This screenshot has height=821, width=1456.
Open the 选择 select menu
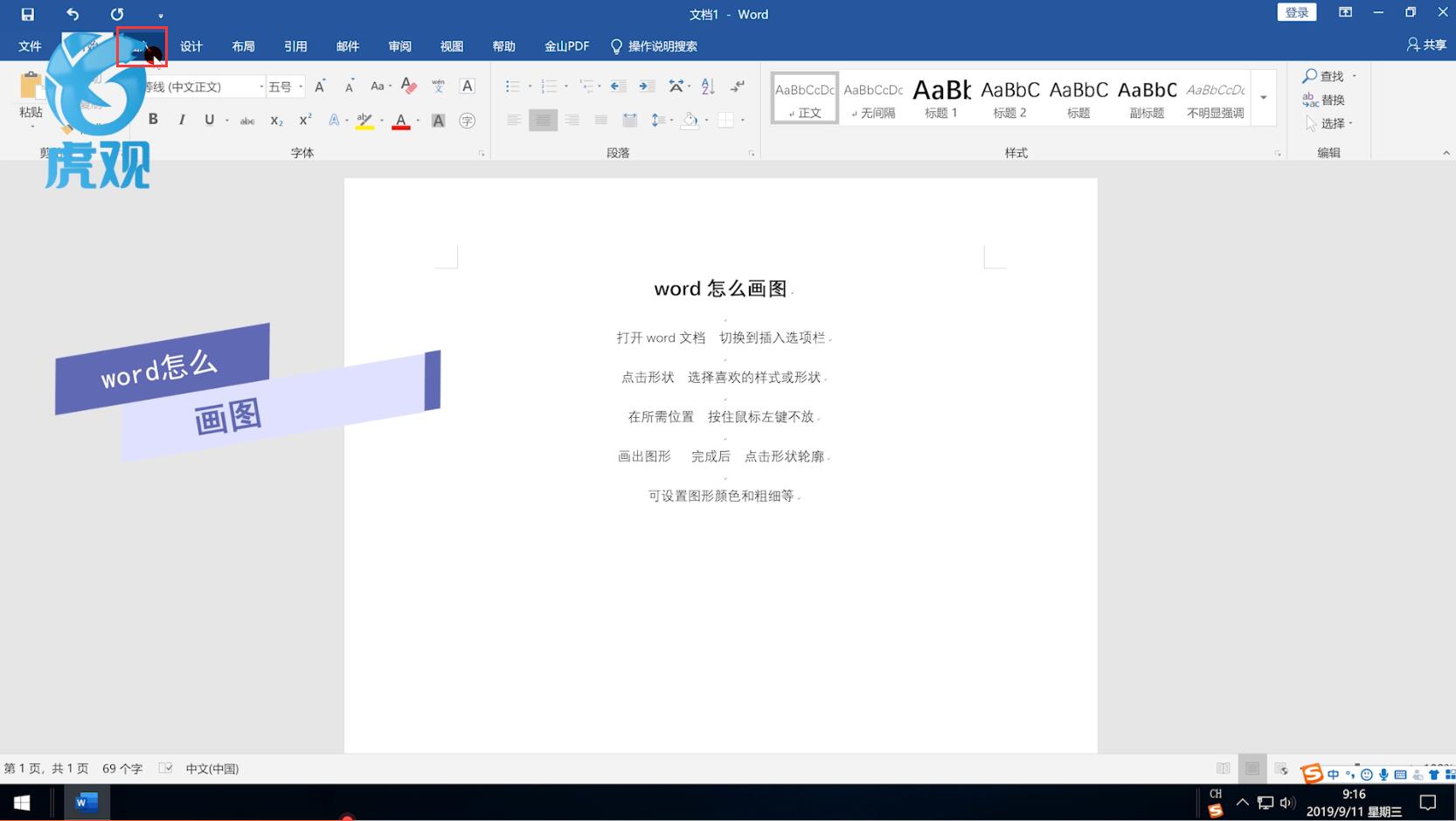1329,123
